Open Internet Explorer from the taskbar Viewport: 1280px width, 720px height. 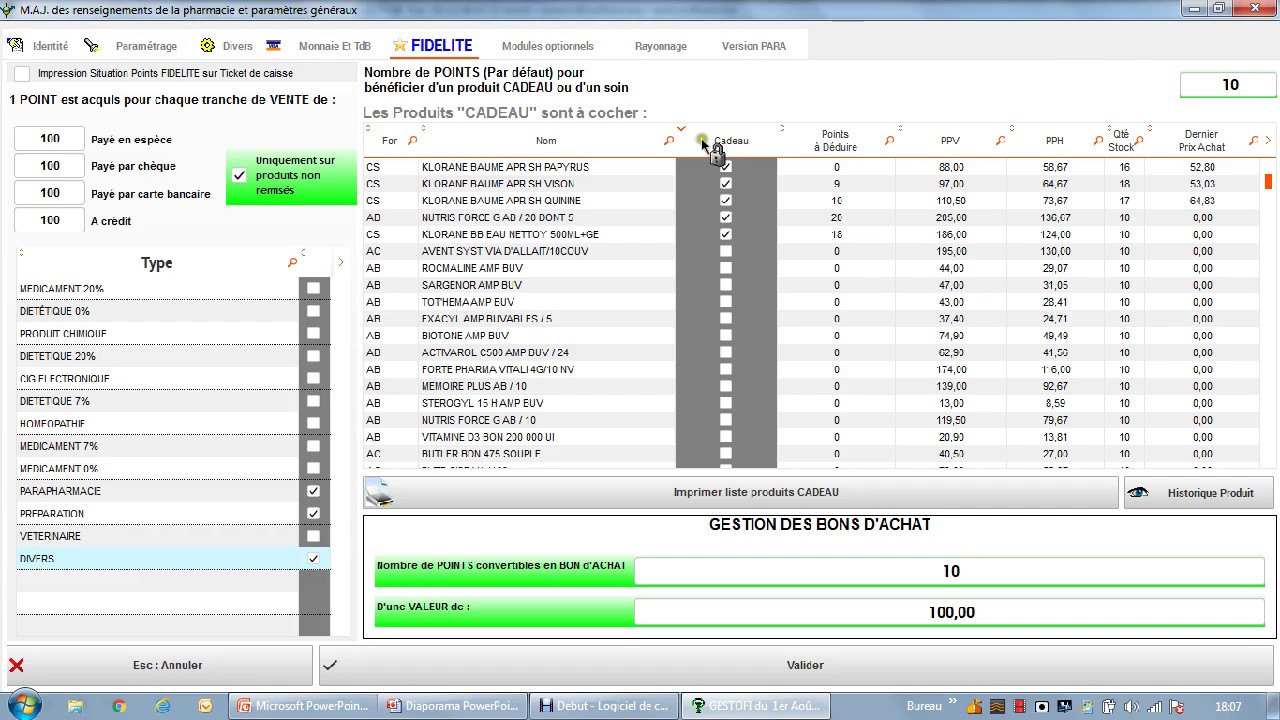(x=163, y=706)
